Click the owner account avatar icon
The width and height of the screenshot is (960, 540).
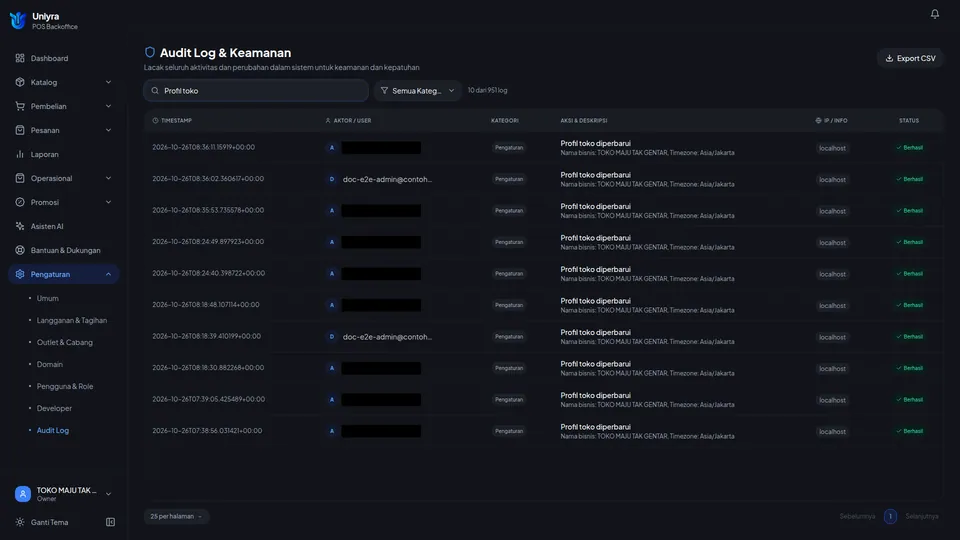(x=23, y=493)
